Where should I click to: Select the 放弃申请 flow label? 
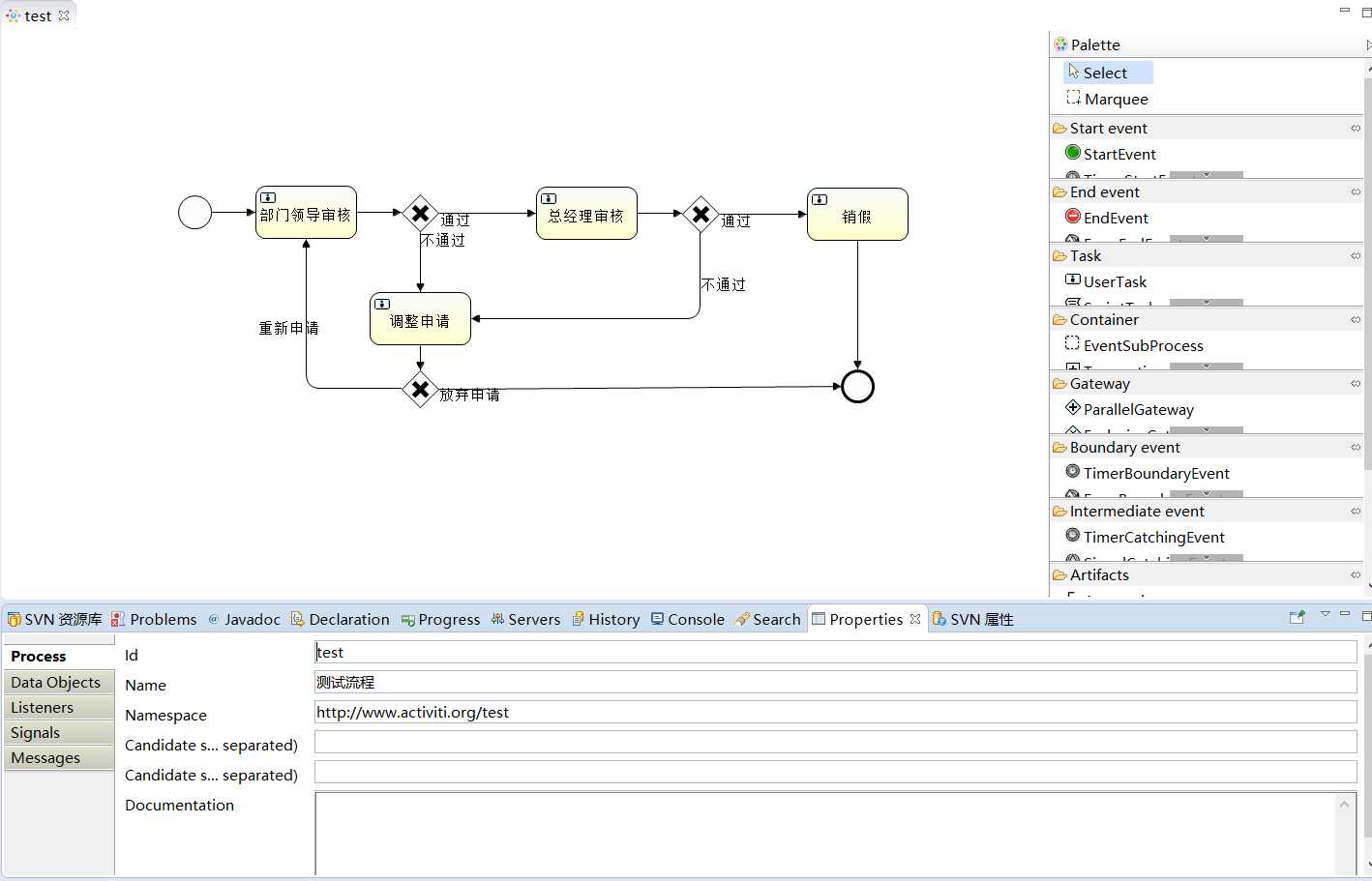point(469,395)
